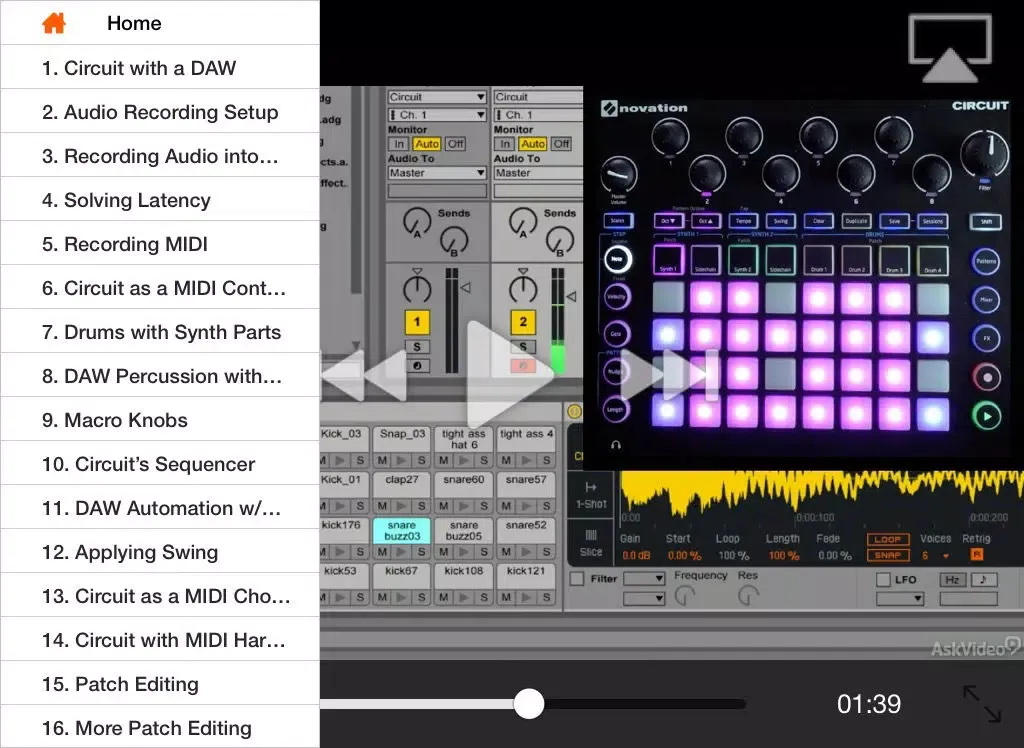Tap the skip-to-next overlay button
Image resolution: width=1024 pixels, height=748 pixels.
click(x=671, y=374)
